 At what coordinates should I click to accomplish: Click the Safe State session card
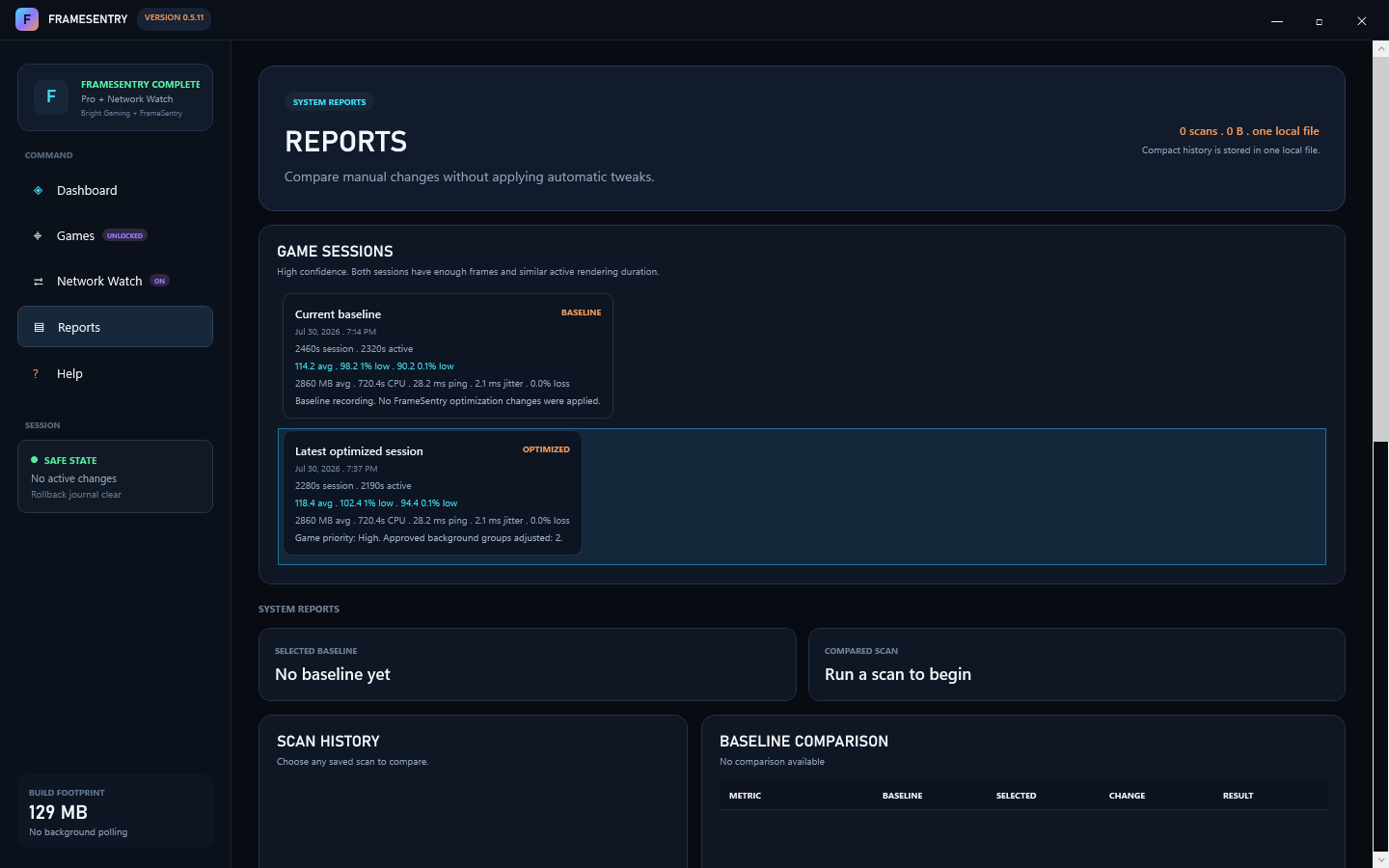coord(115,476)
